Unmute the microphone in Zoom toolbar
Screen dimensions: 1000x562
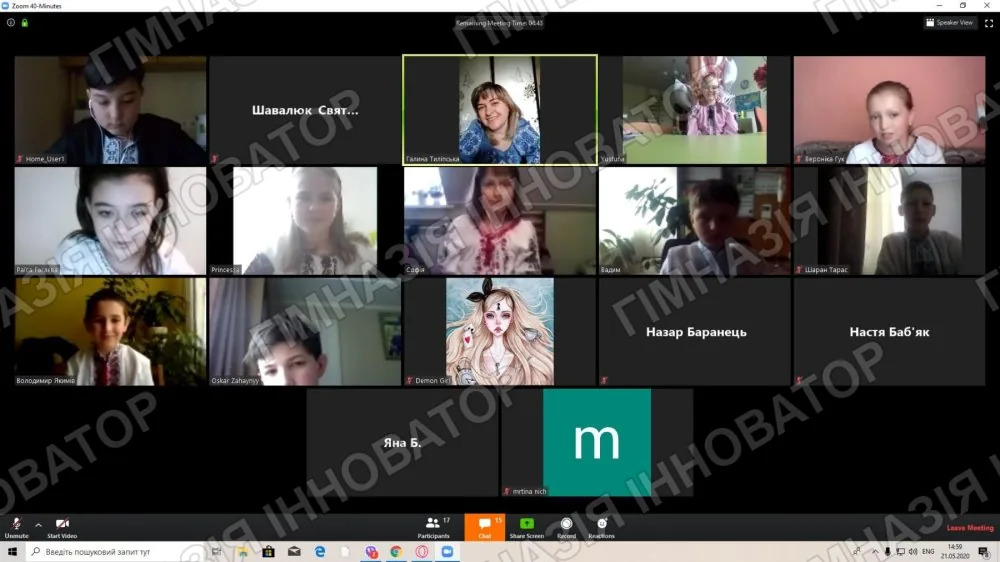pyautogui.click(x=16, y=528)
